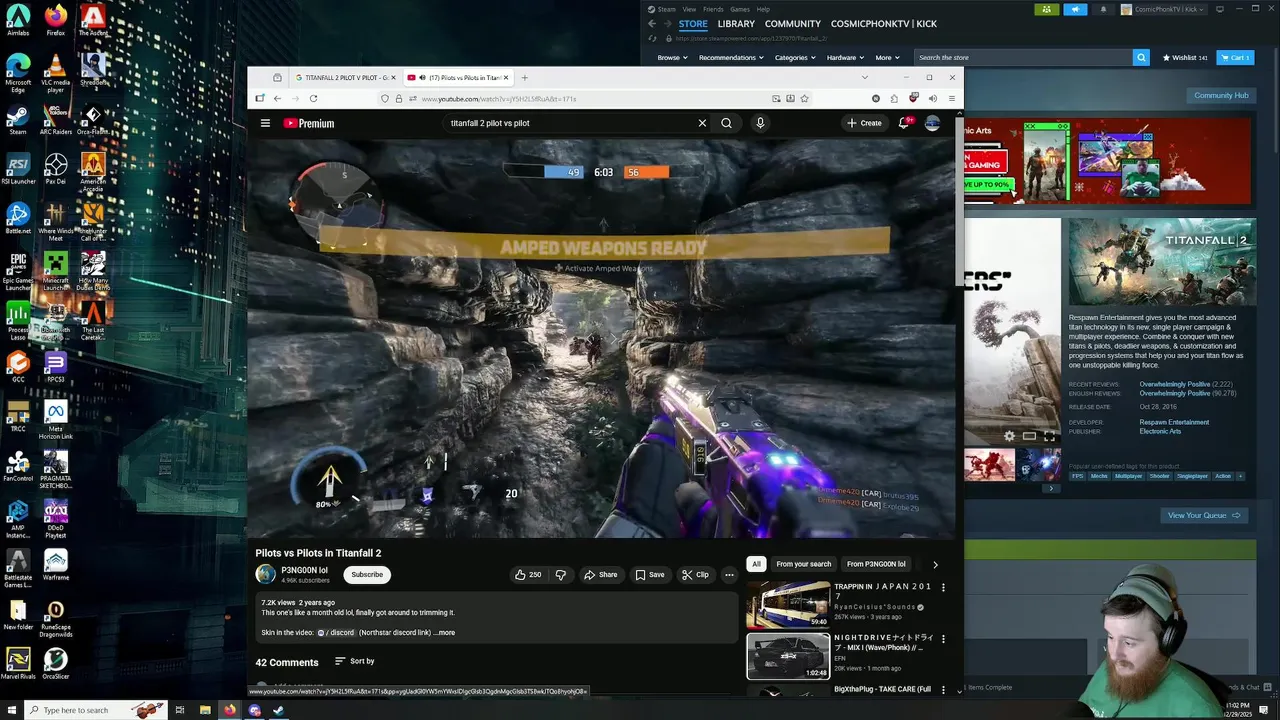
Task: Start YouTube voice search with microphone
Action: 760,123
